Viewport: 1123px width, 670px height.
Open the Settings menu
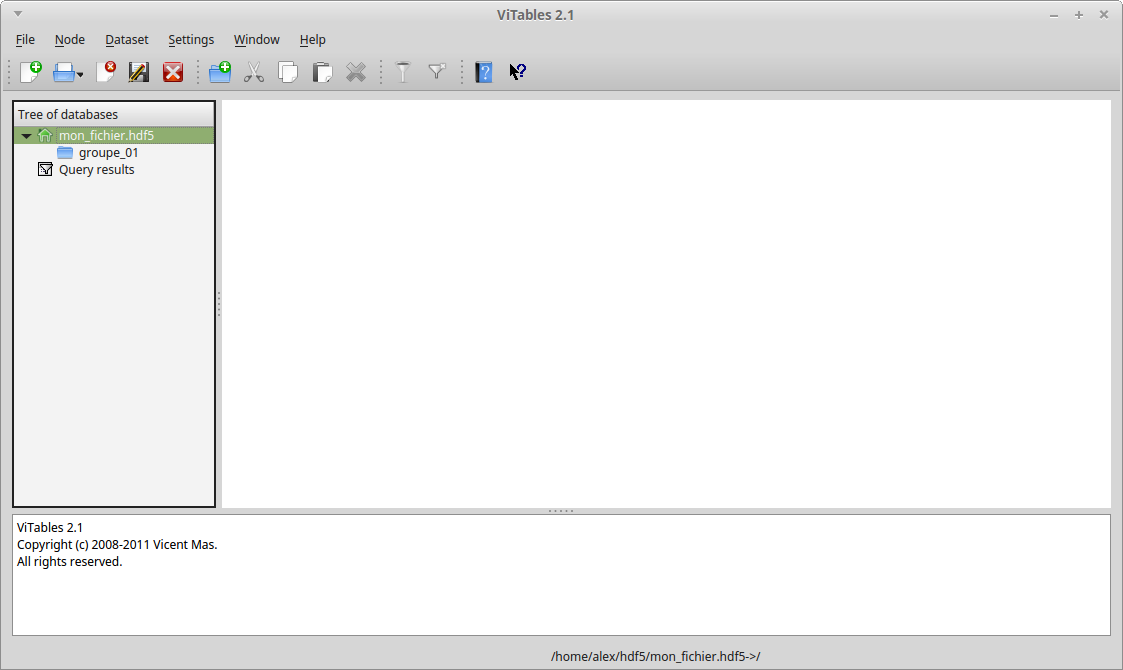190,40
